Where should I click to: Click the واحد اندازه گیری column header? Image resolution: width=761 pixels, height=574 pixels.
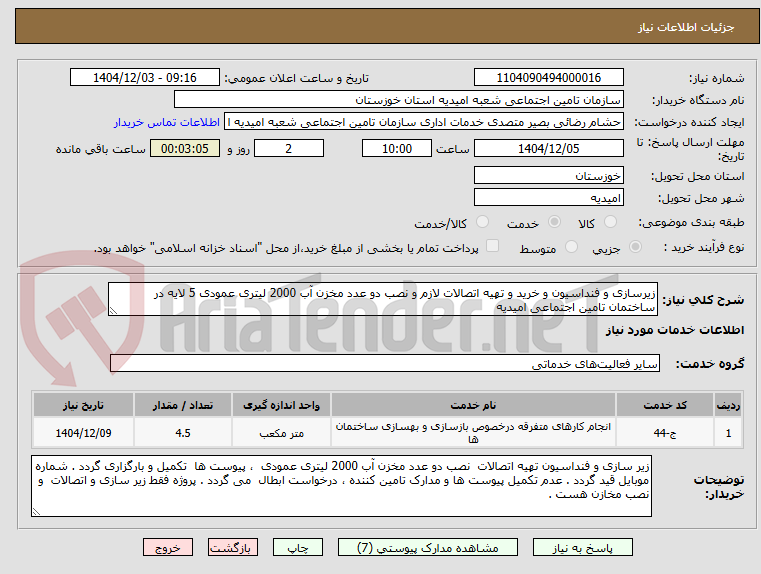pos(281,405)
